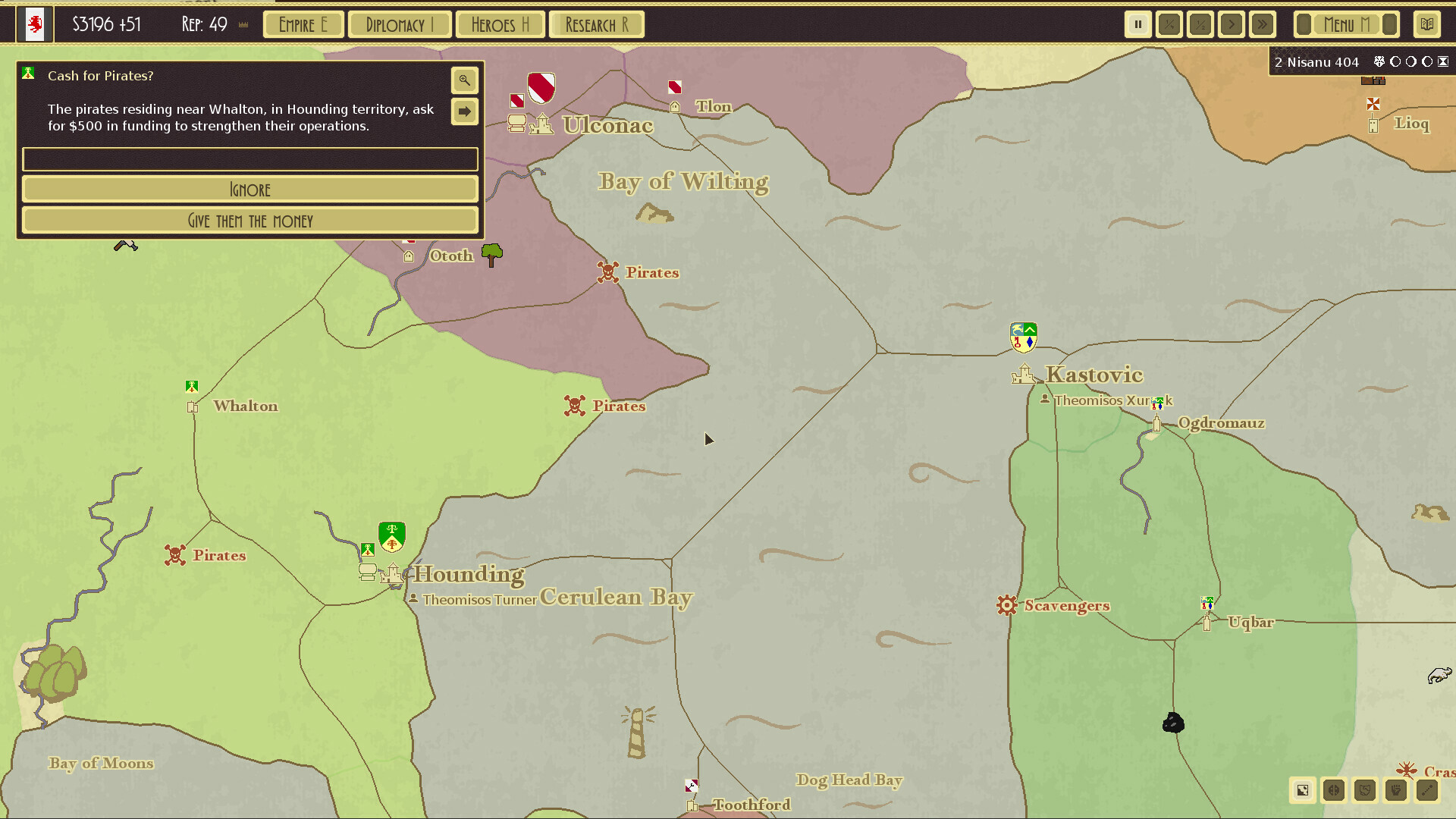
Task: Click the magnifier icon on the pirate notification
Action: coord(464,80)
